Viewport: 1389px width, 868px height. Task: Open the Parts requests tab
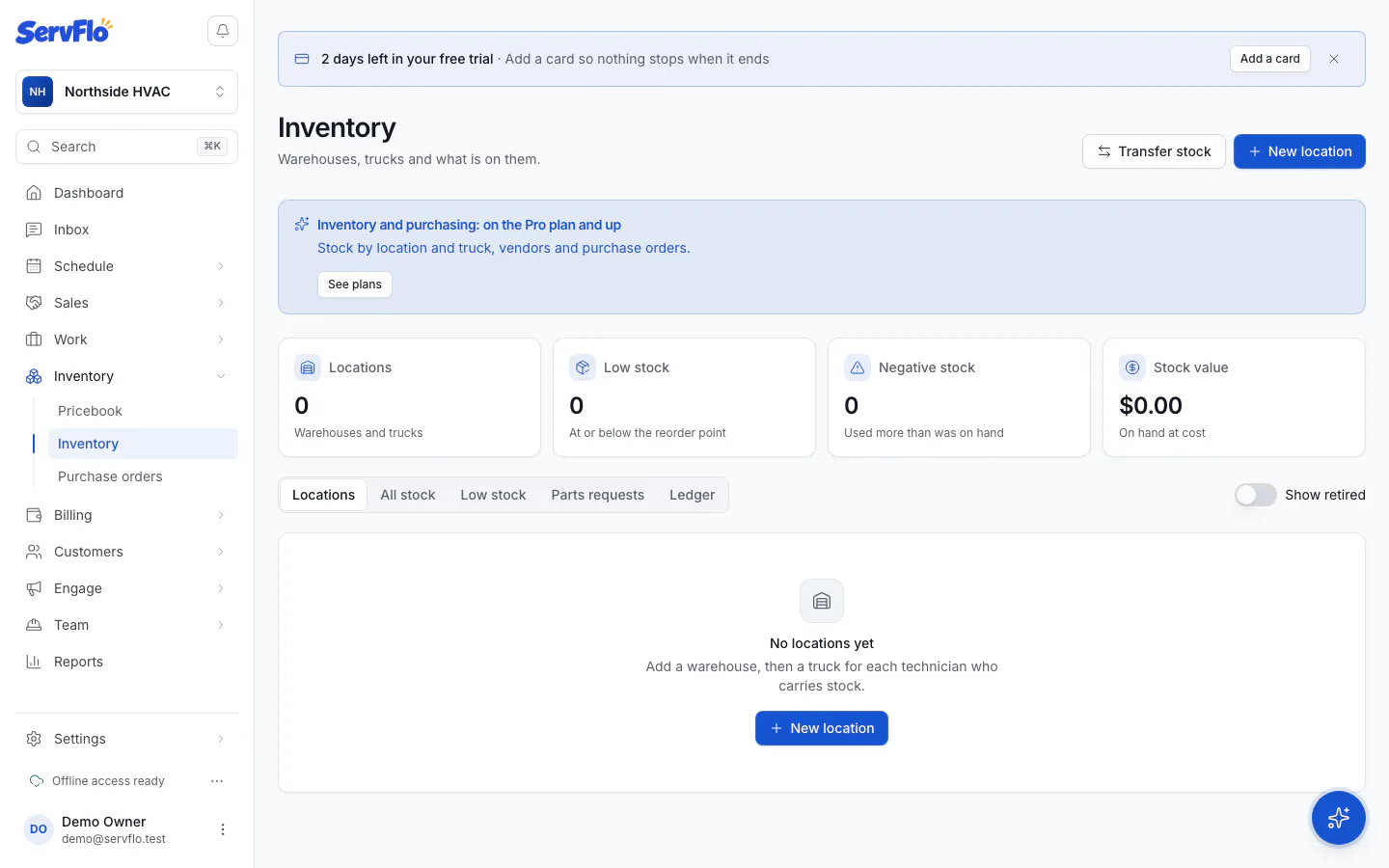598,495
